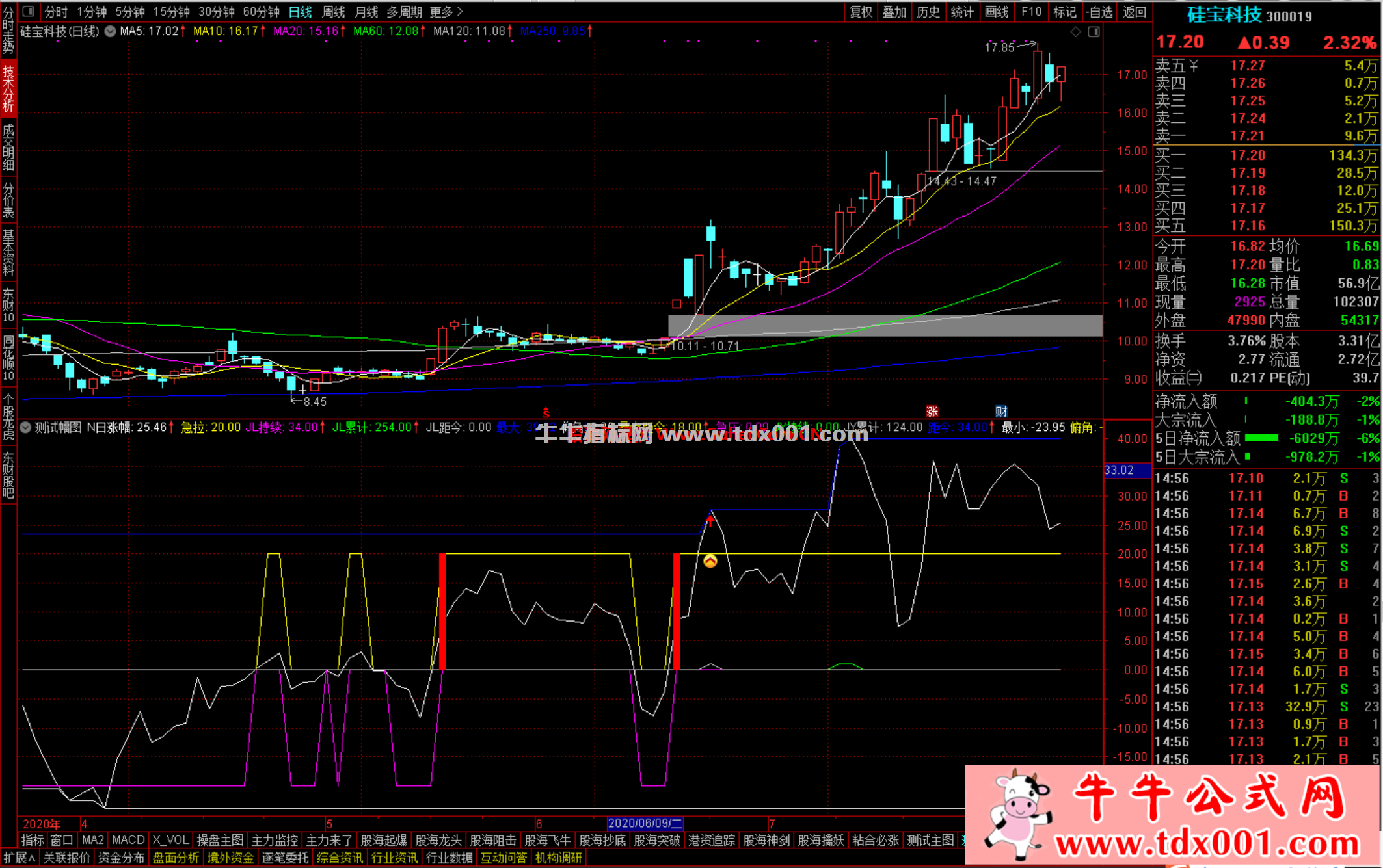
Task: Open the 个股龙虎 sidebar tab
Action: tap(8, 417)
